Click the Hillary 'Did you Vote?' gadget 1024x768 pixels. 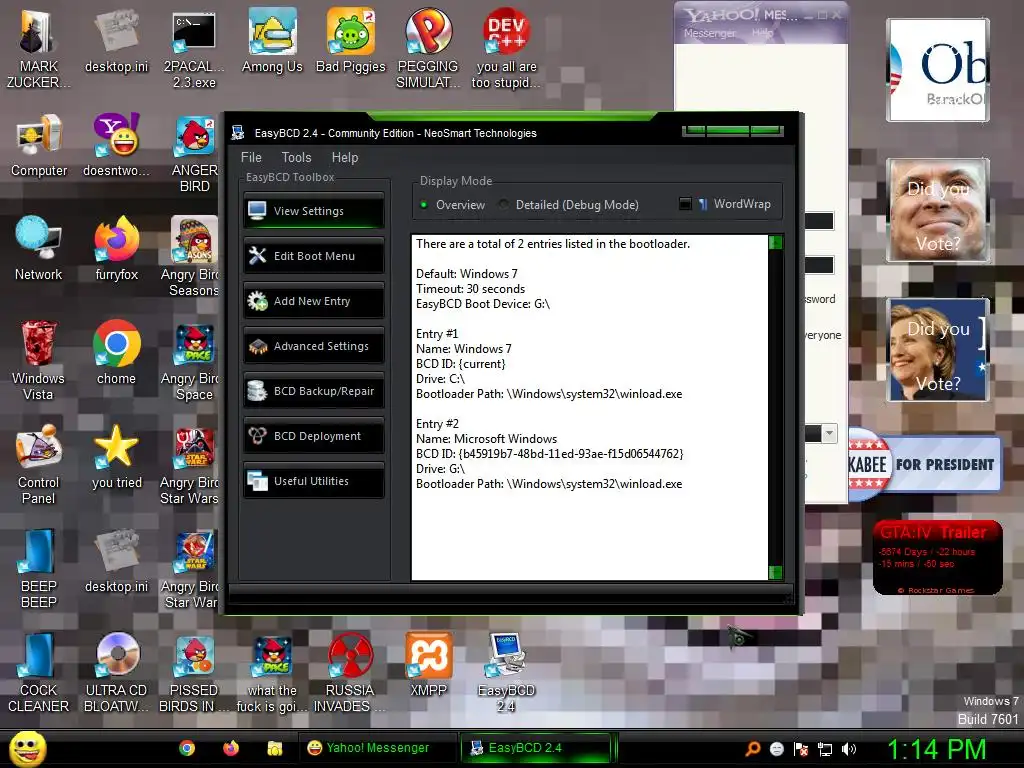pos(938,350)
